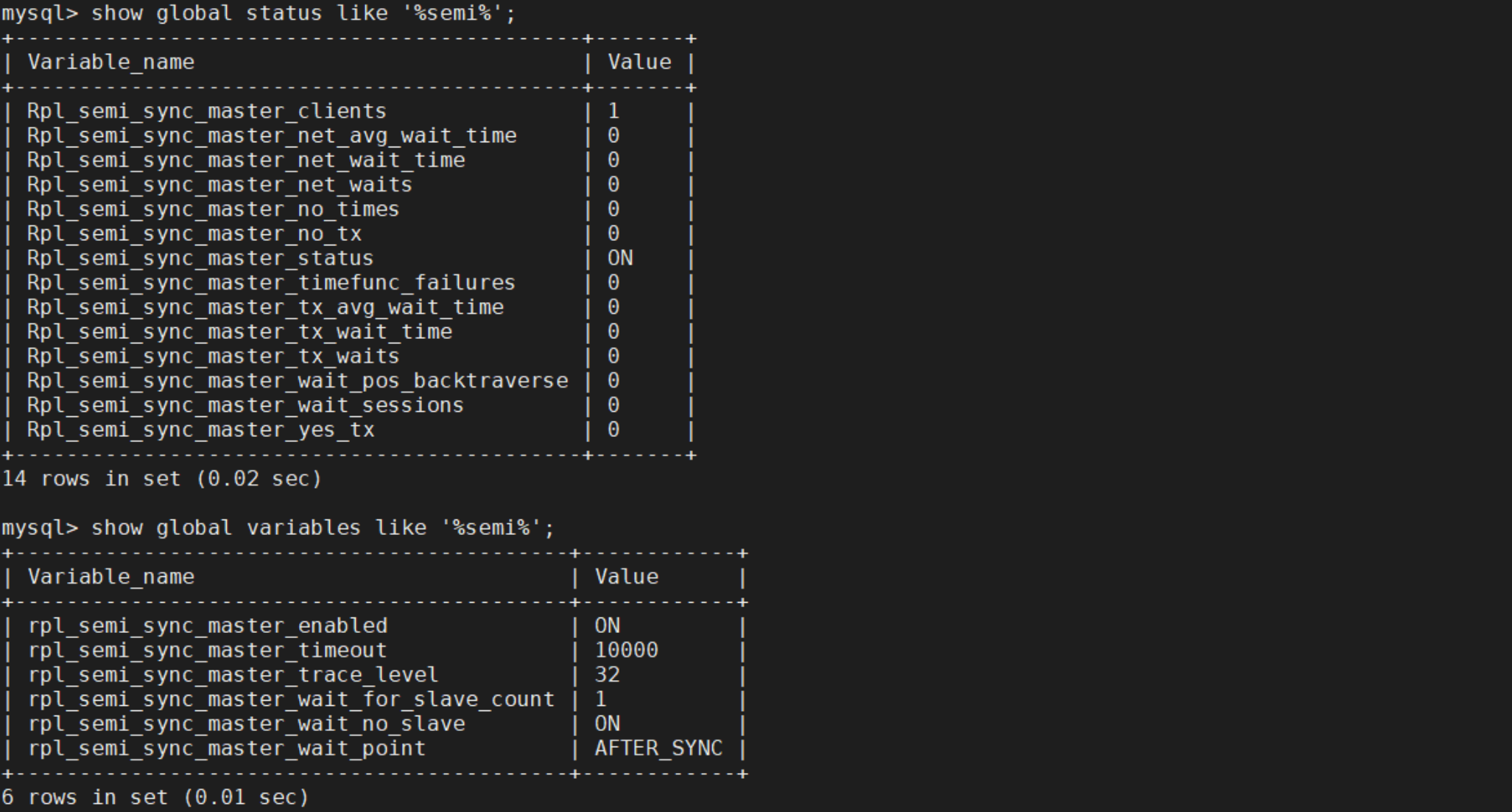The width and height of the screenshot is (1512, 812).
Task: Click the Rpl_semi_sync_master_clients variable name
Action: point(207,111)
